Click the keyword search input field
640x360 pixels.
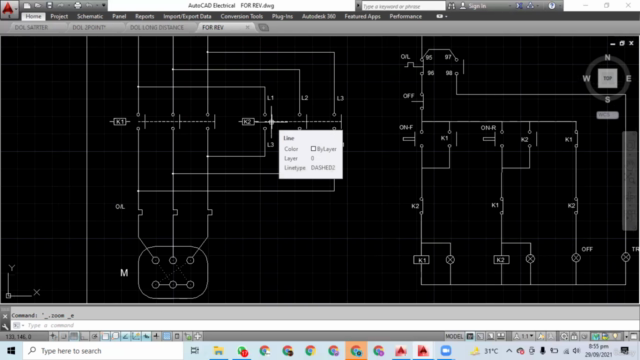pyautogui.click(x=403, y=6)
